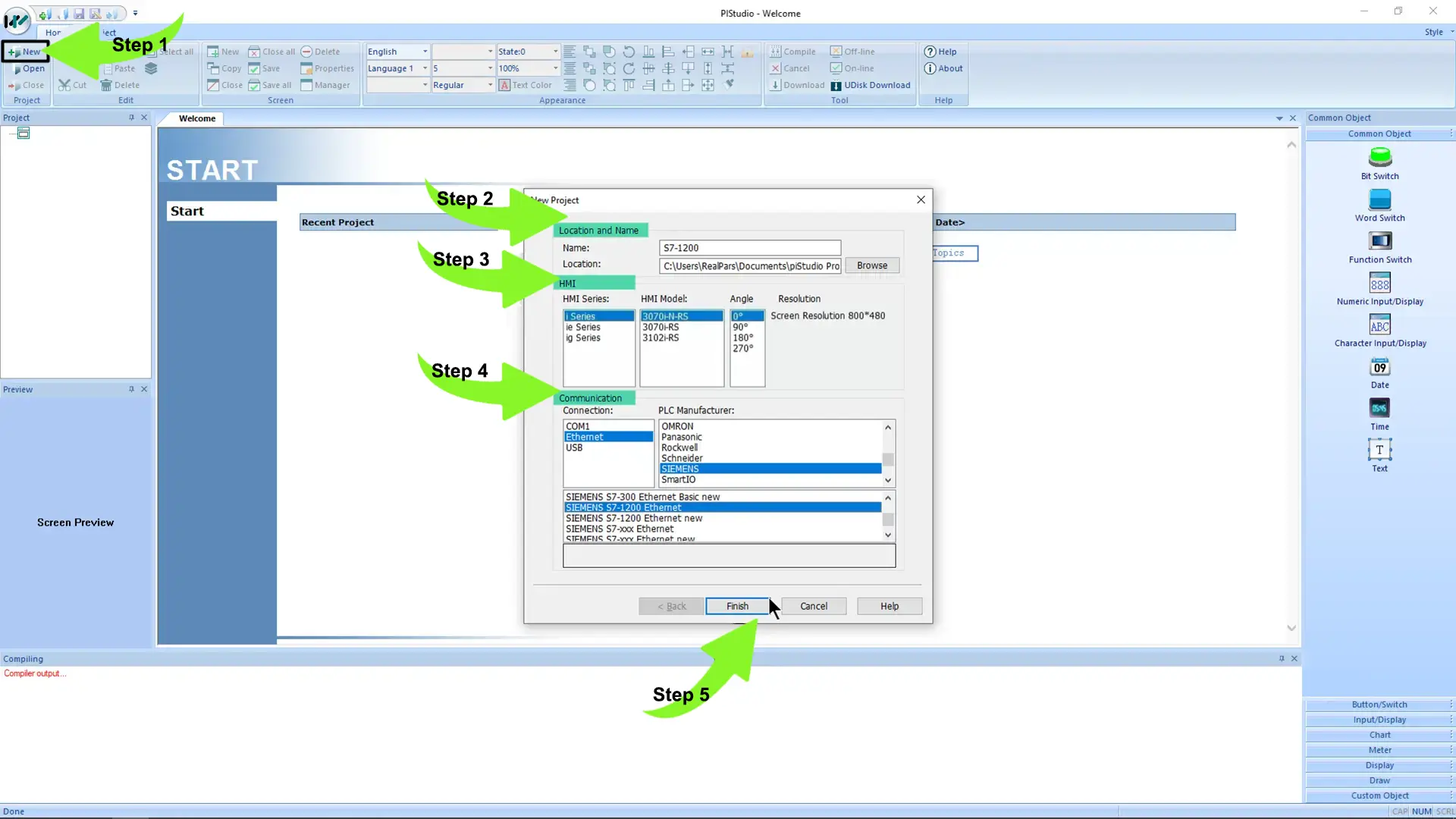This screenshot has height=819, width=1456.
Task: Click the On-line simulation icon
Action: point(836,68)
